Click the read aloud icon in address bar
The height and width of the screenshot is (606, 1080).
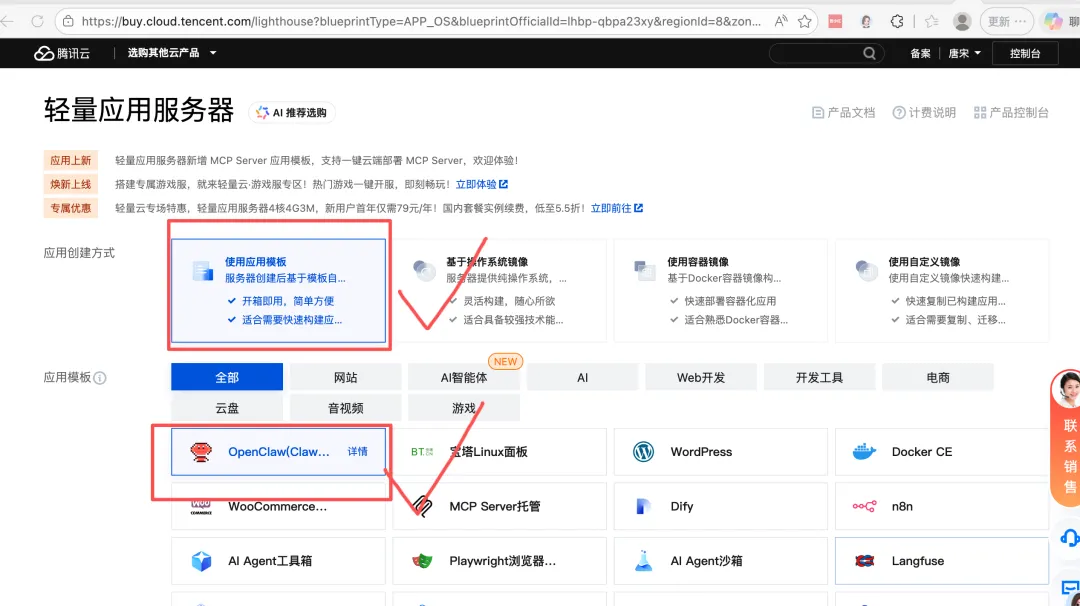pyautogui.click(x=780, y=21)
